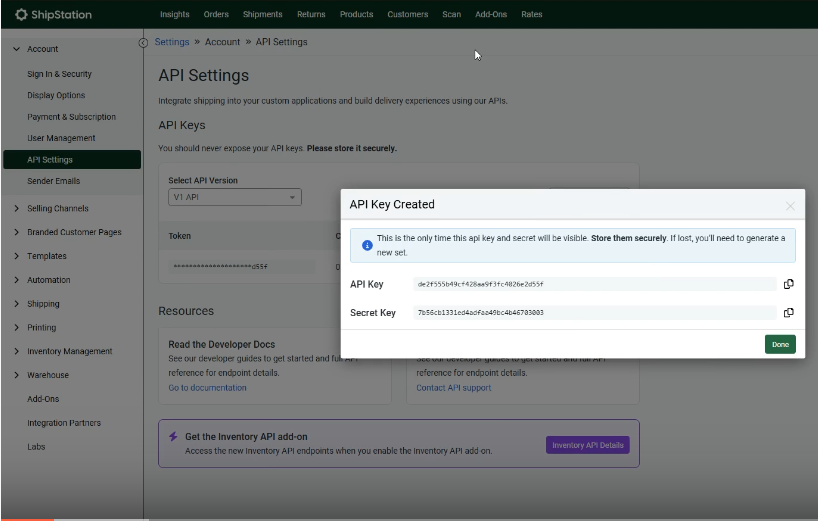Click the ShipStation logo
The image size is (818, 521).
click(56, 14)
